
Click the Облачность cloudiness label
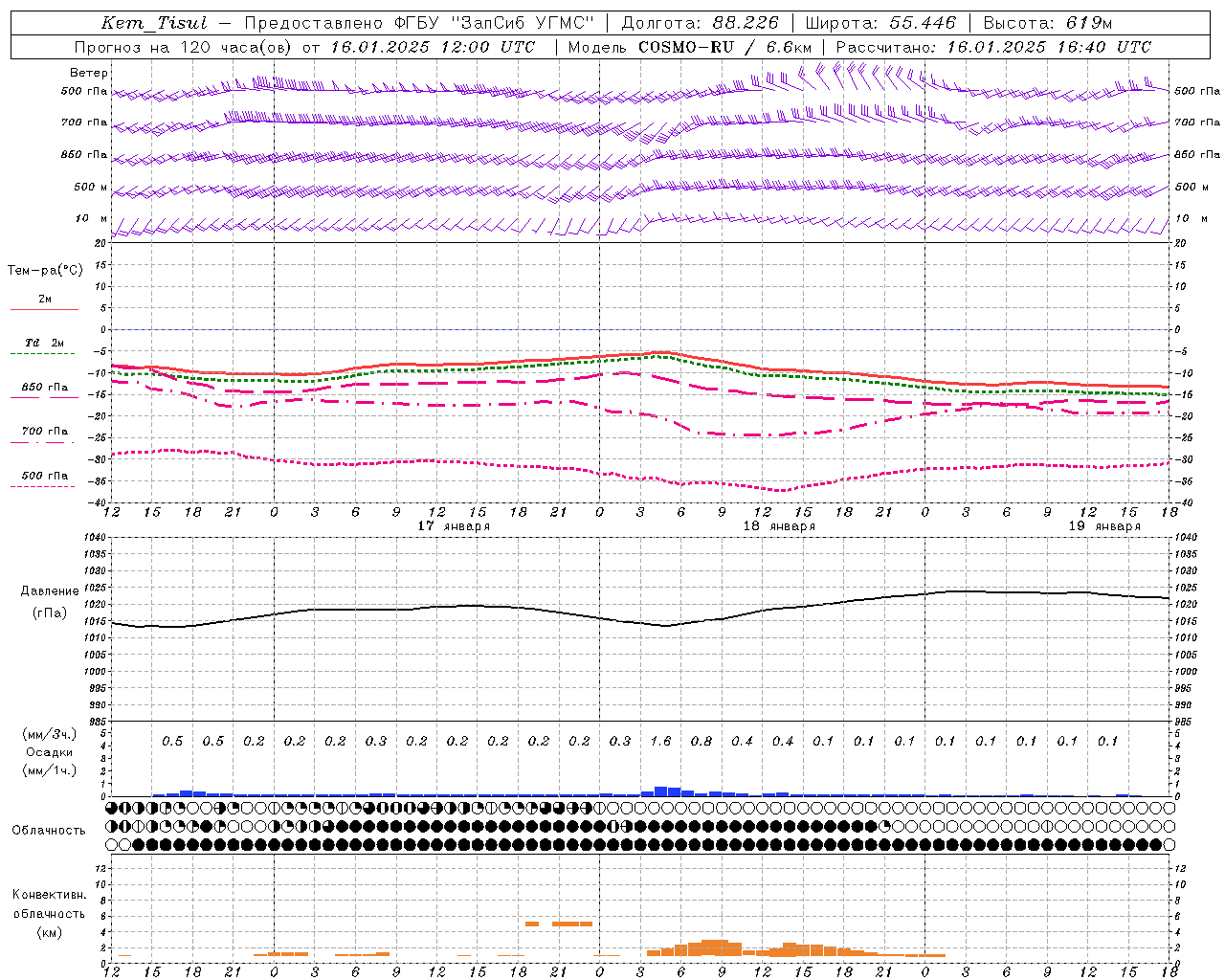coord(49,831)
